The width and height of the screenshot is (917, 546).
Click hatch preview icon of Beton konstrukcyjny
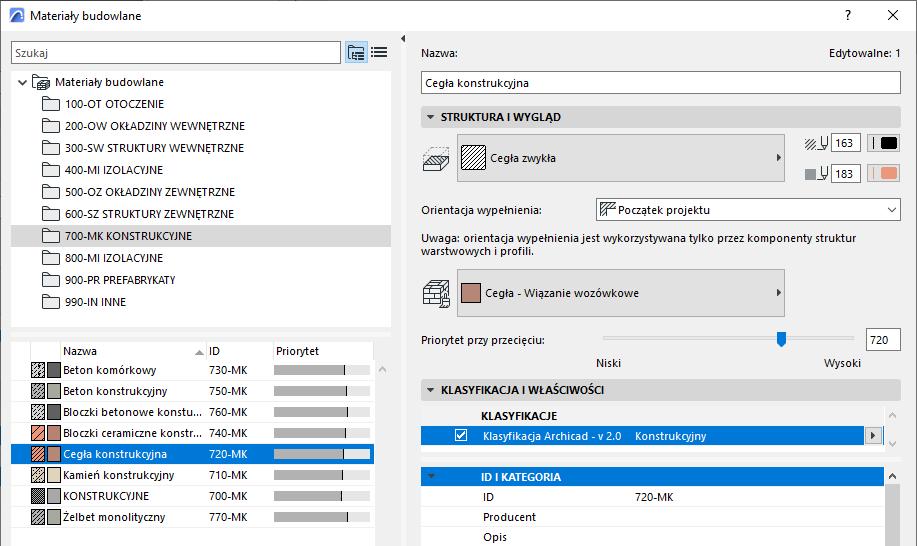[x=38, y=391]
